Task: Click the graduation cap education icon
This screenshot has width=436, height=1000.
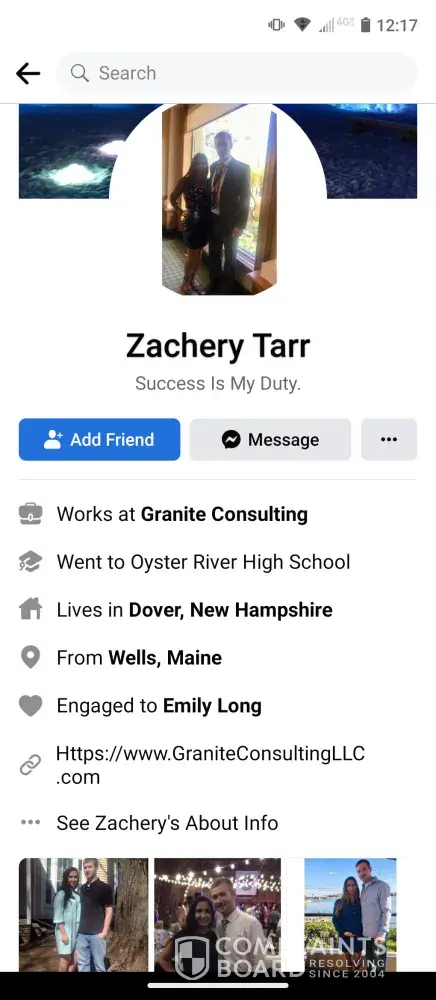Action: (31, 562)
